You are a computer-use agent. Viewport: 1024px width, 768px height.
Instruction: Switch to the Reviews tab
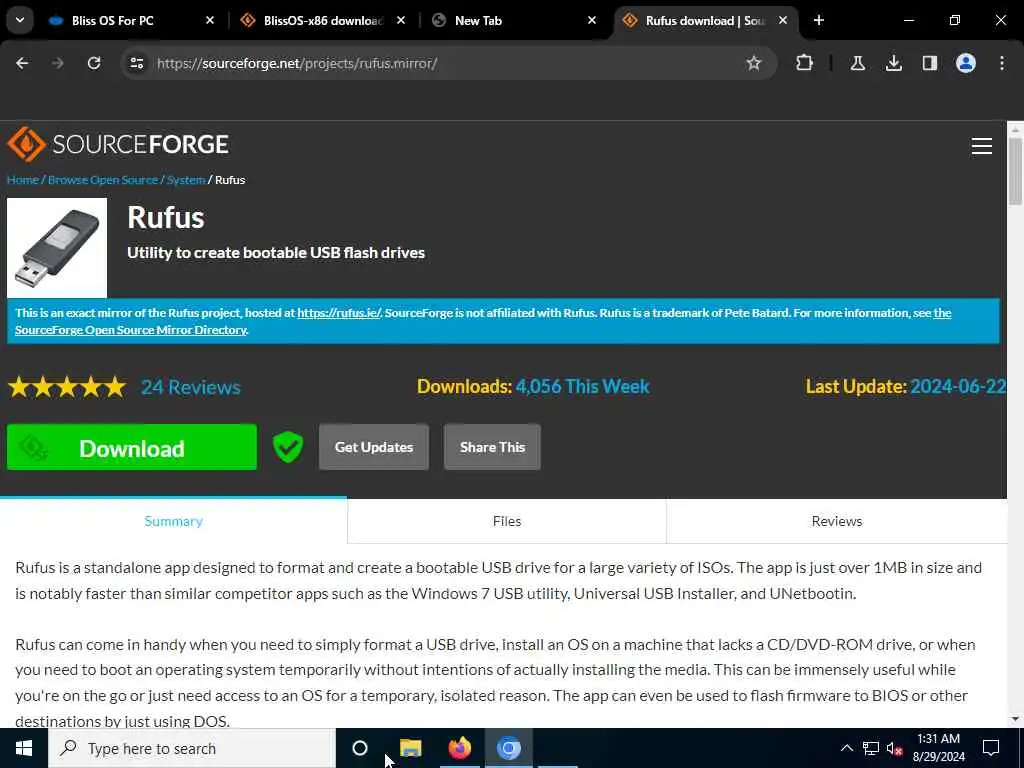tap(837, 521)
